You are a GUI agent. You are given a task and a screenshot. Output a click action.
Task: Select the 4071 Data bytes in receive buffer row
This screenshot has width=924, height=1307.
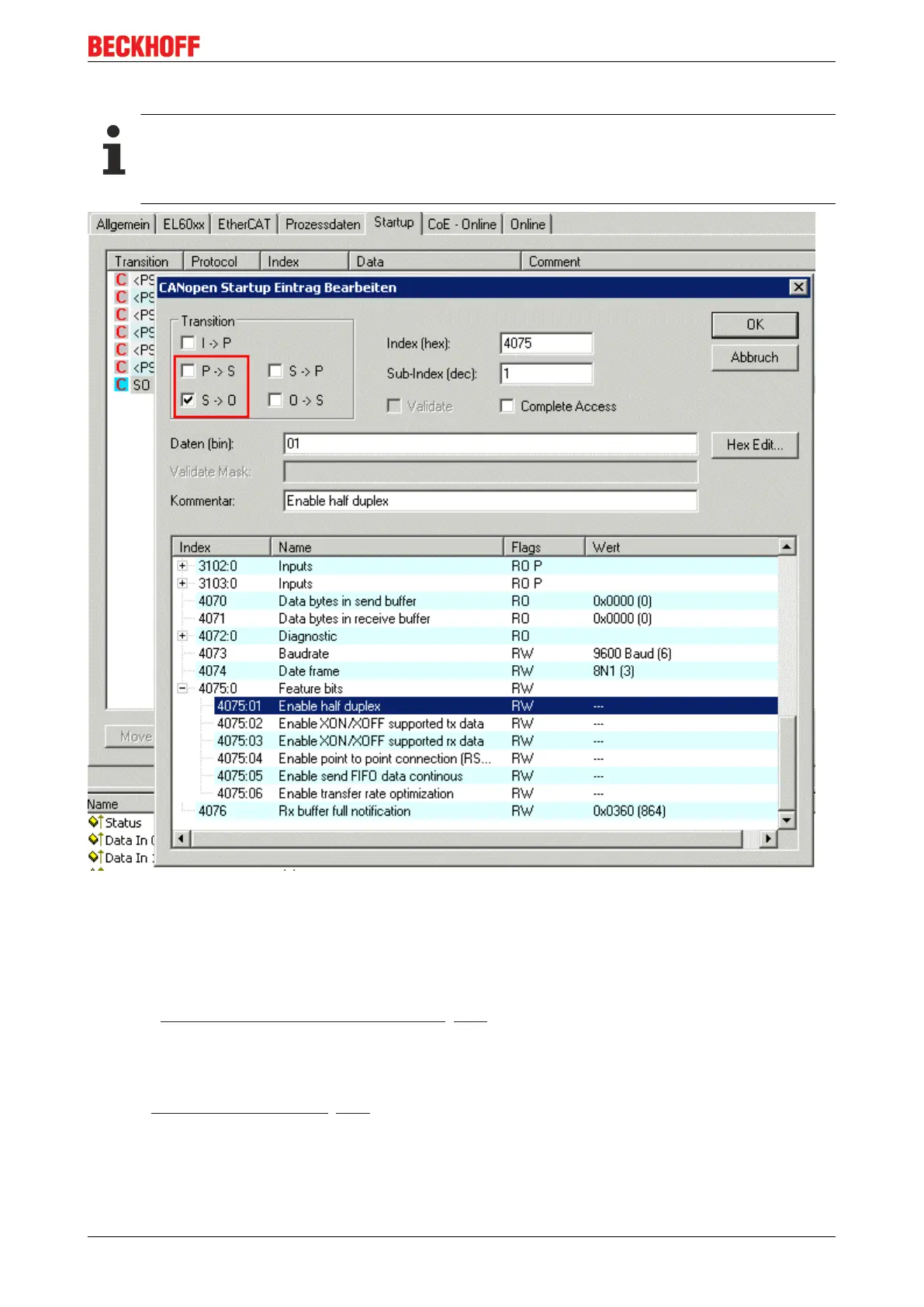(x=475, y=619)
